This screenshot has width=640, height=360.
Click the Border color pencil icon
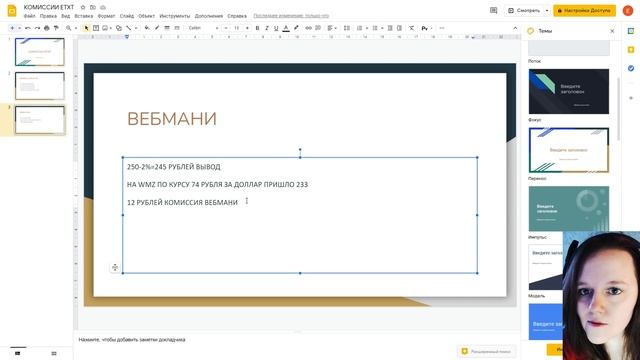[x=157, y=28]
